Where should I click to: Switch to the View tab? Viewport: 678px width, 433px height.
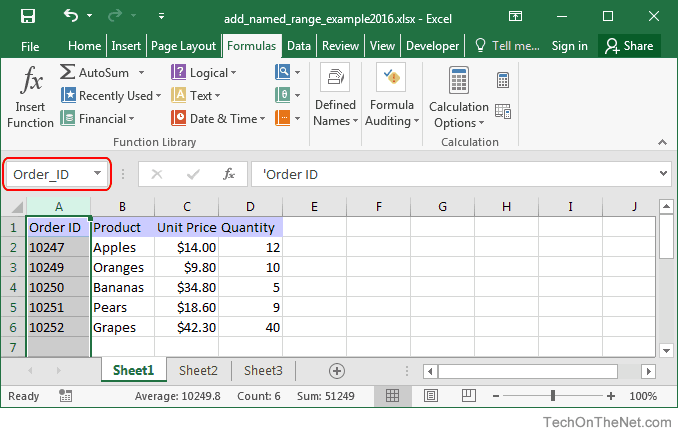[382, 46]
